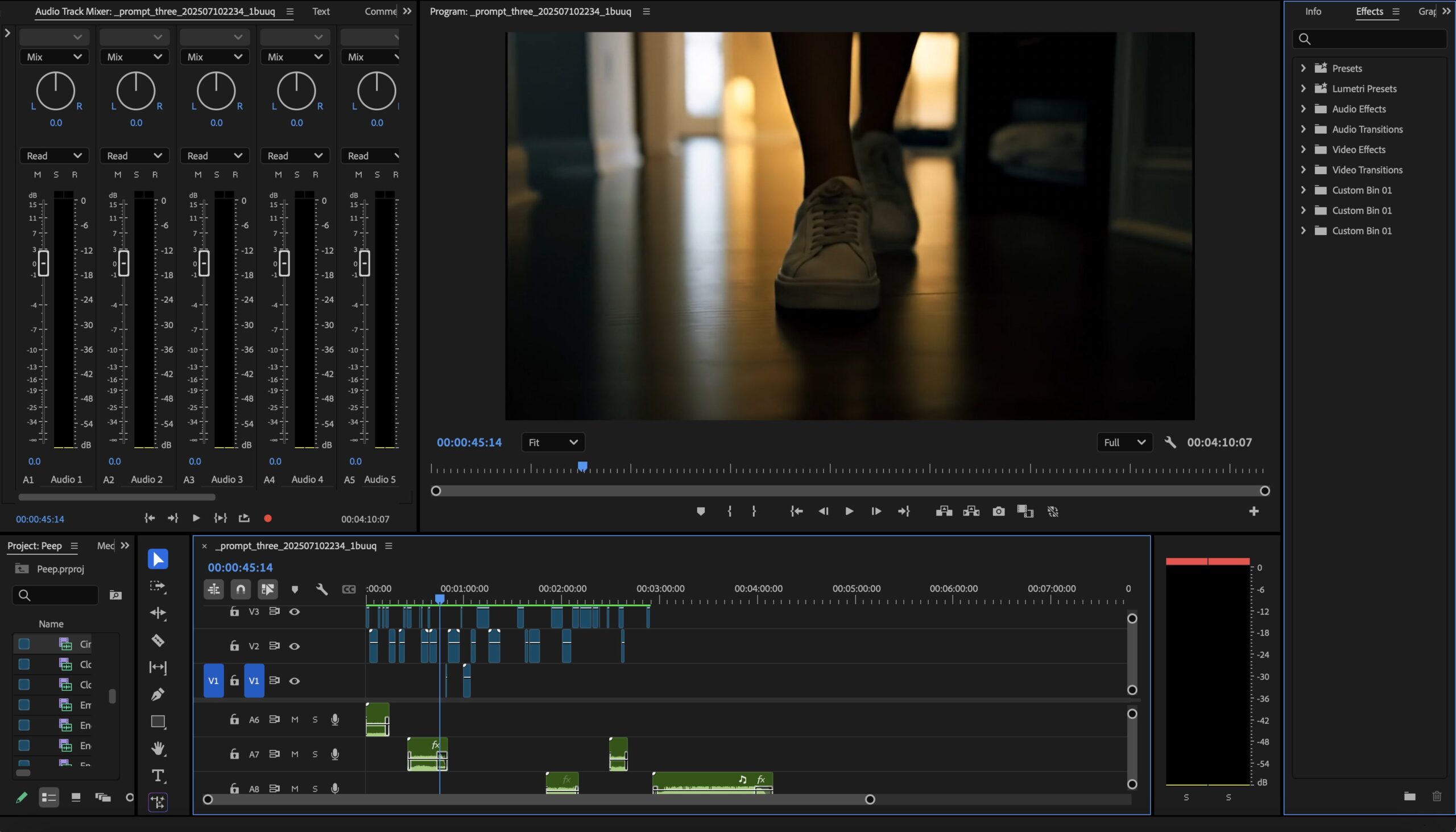
Task: Toggle Snap in Timeline magnet icon
Action: [x=241, y=589]
